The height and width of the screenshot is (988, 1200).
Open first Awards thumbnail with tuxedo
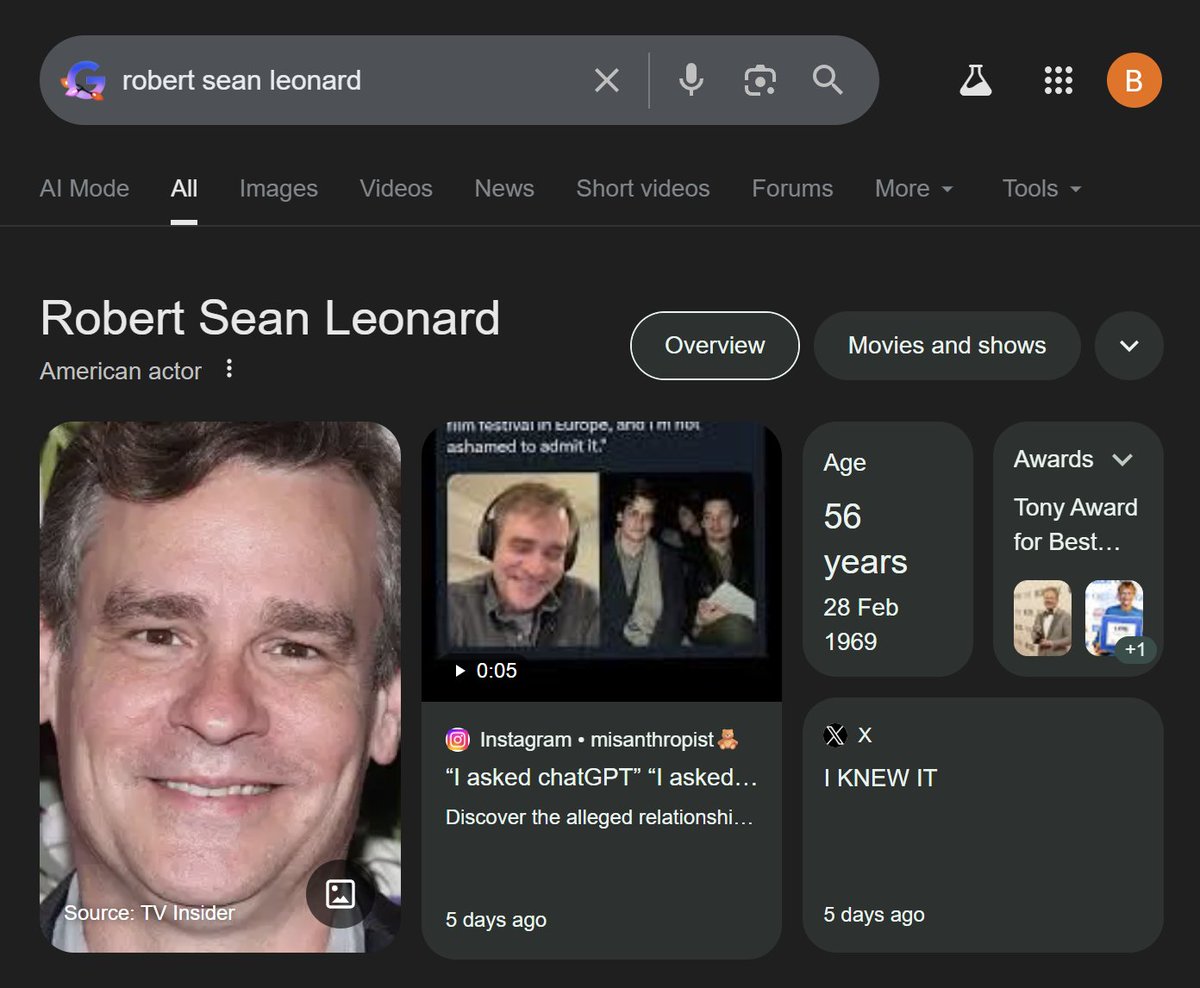(1042, 618)
